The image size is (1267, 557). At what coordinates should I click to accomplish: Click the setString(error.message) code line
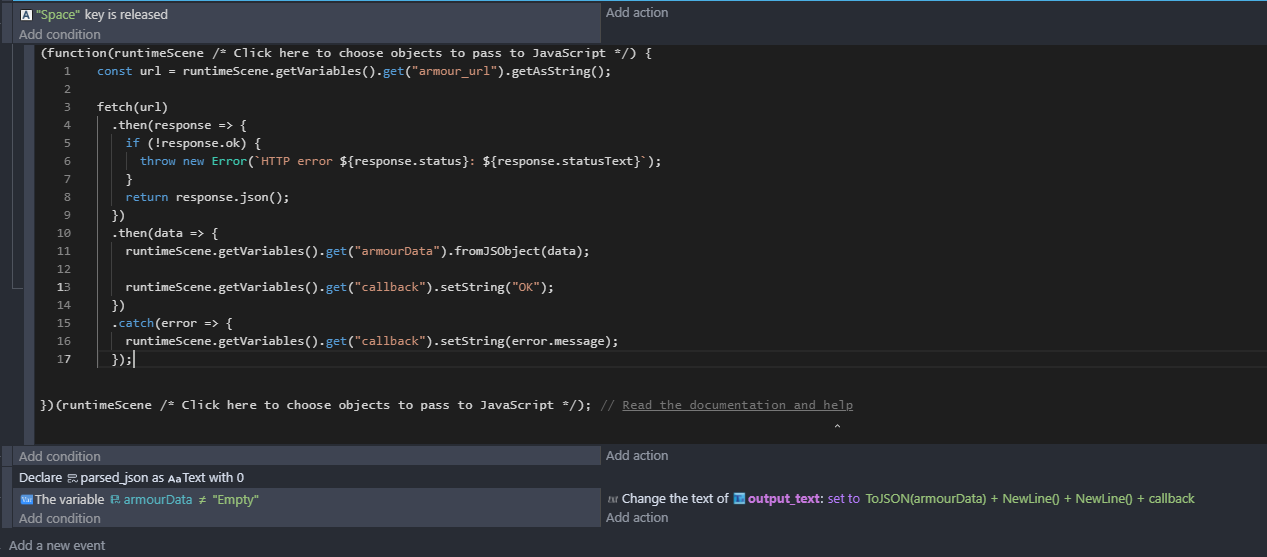(x=372, y=341)
